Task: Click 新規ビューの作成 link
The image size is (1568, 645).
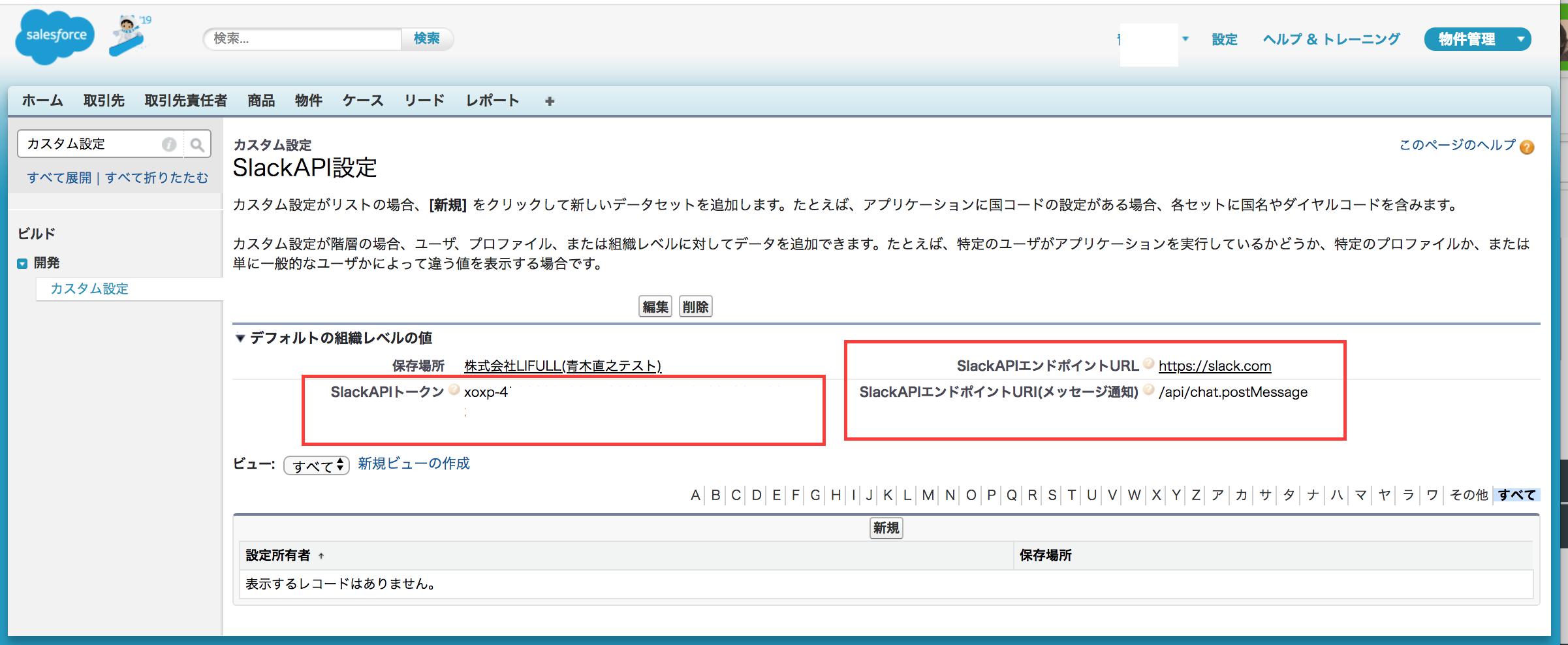Action: [414, 464]
